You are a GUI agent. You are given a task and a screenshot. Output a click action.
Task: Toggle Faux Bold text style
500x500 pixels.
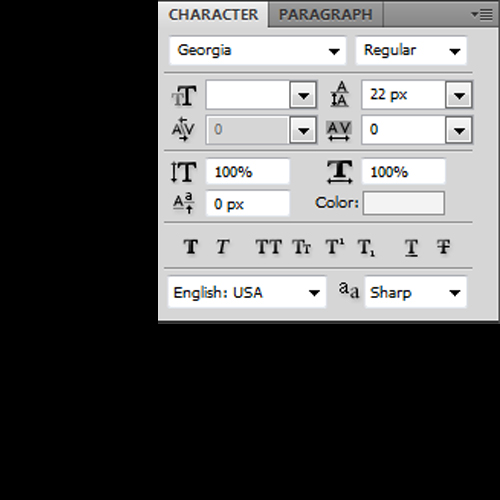191,247
